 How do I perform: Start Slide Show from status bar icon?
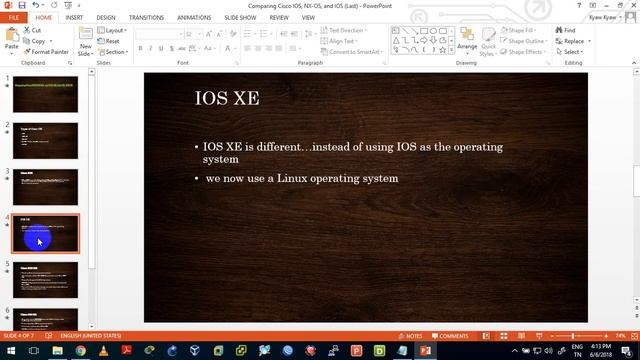(x=539, y=336)
